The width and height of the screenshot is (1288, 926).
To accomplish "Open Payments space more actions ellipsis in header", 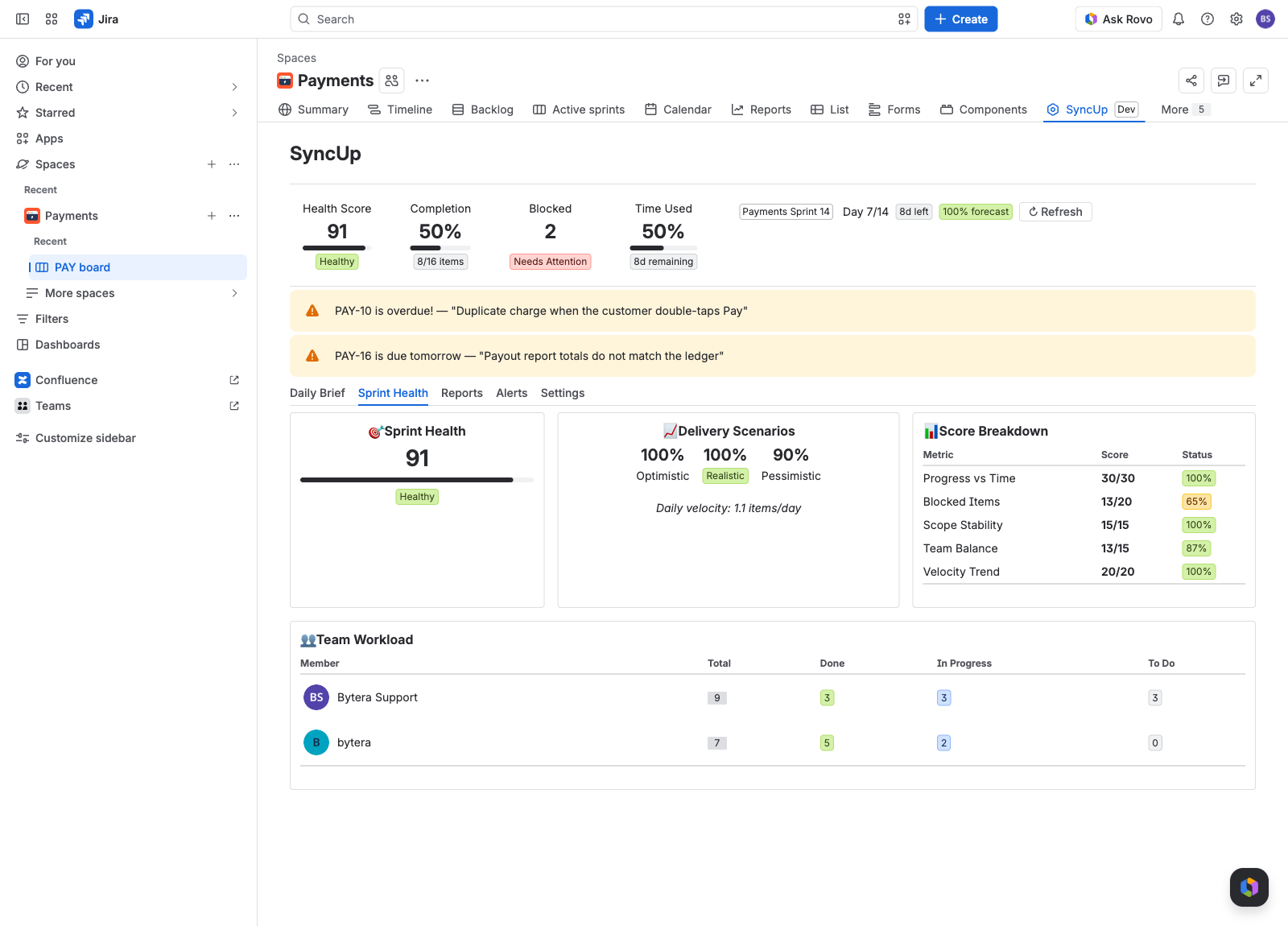I will click(x=422, y=81).
